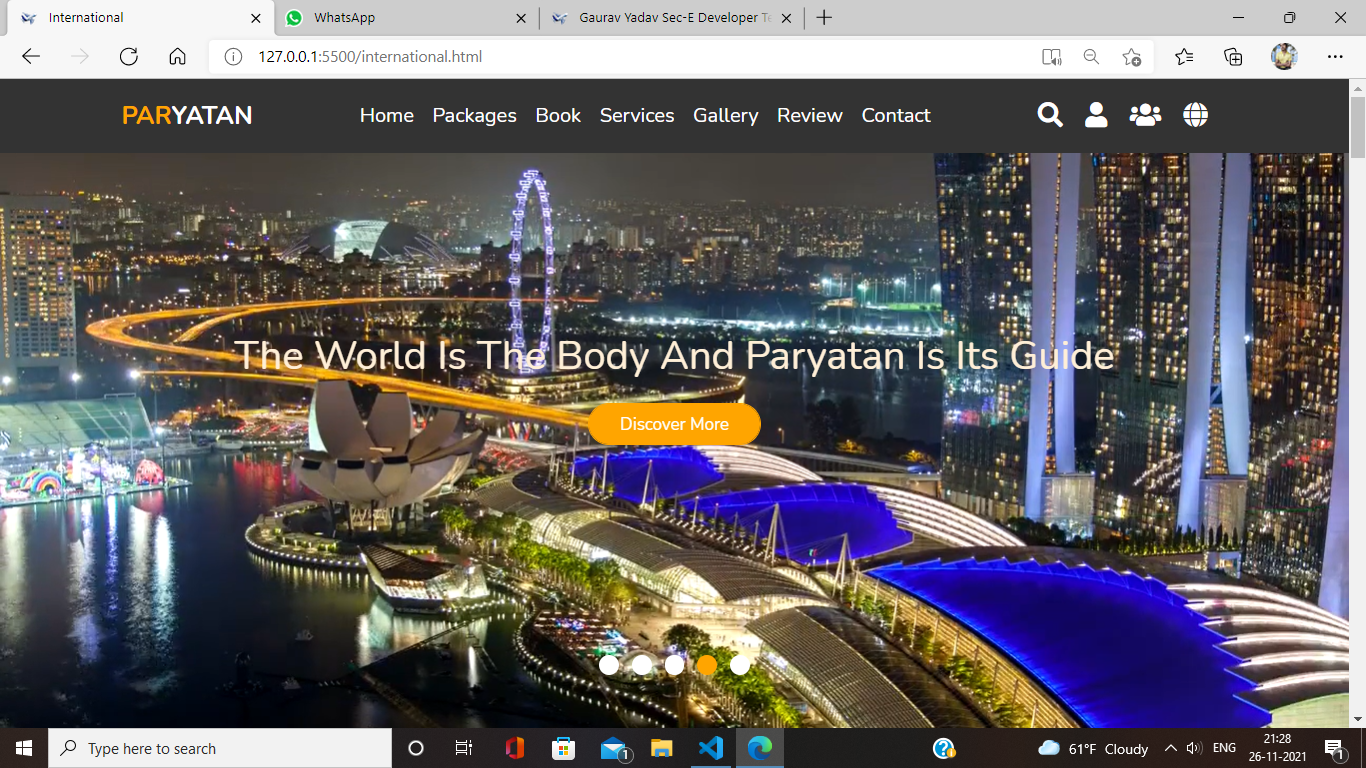This screenshot has height=768, width=1366.
Task: Open the search icon in navbar
Action: pos(1049,115)
